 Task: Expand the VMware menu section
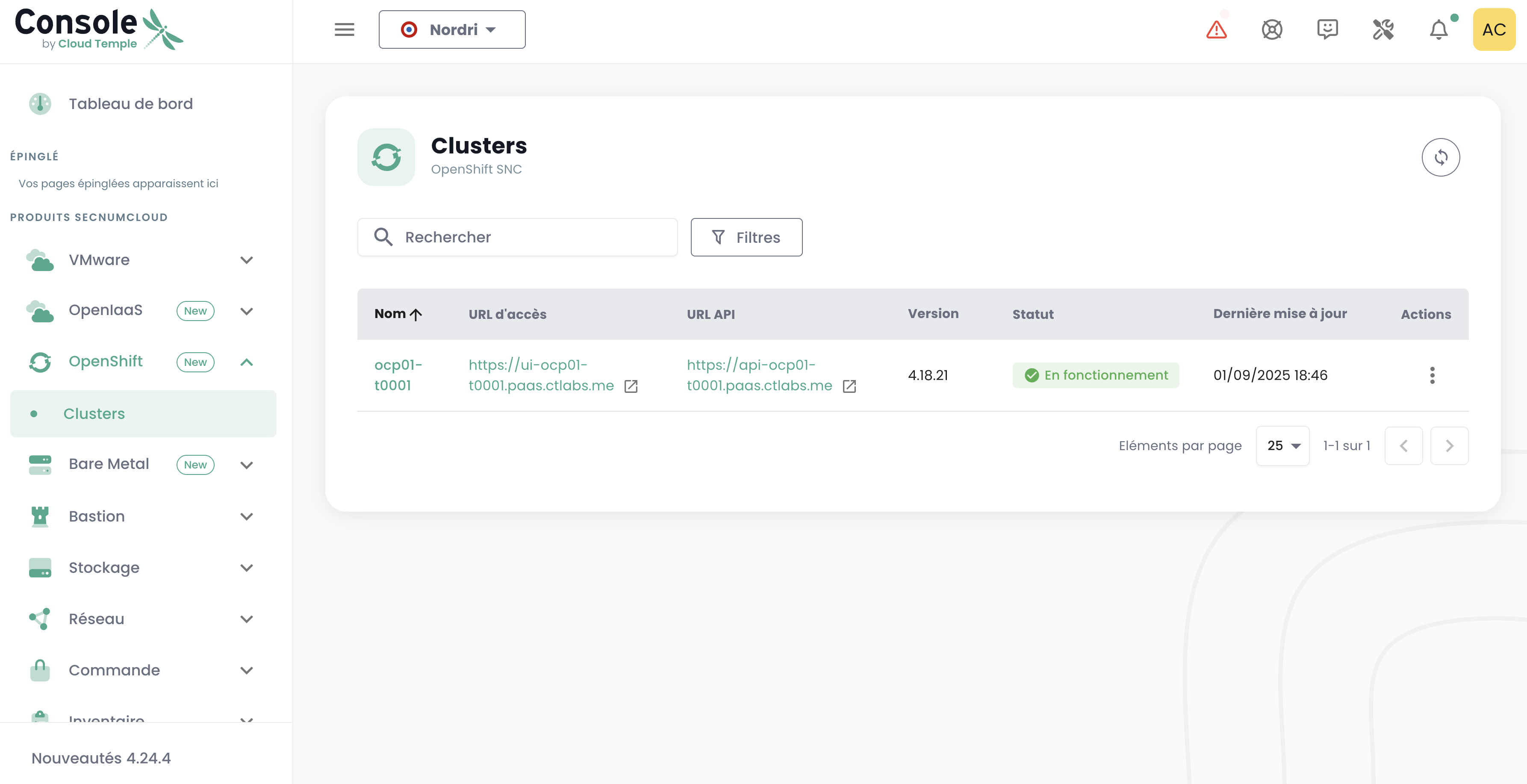[x=247, y=260]
